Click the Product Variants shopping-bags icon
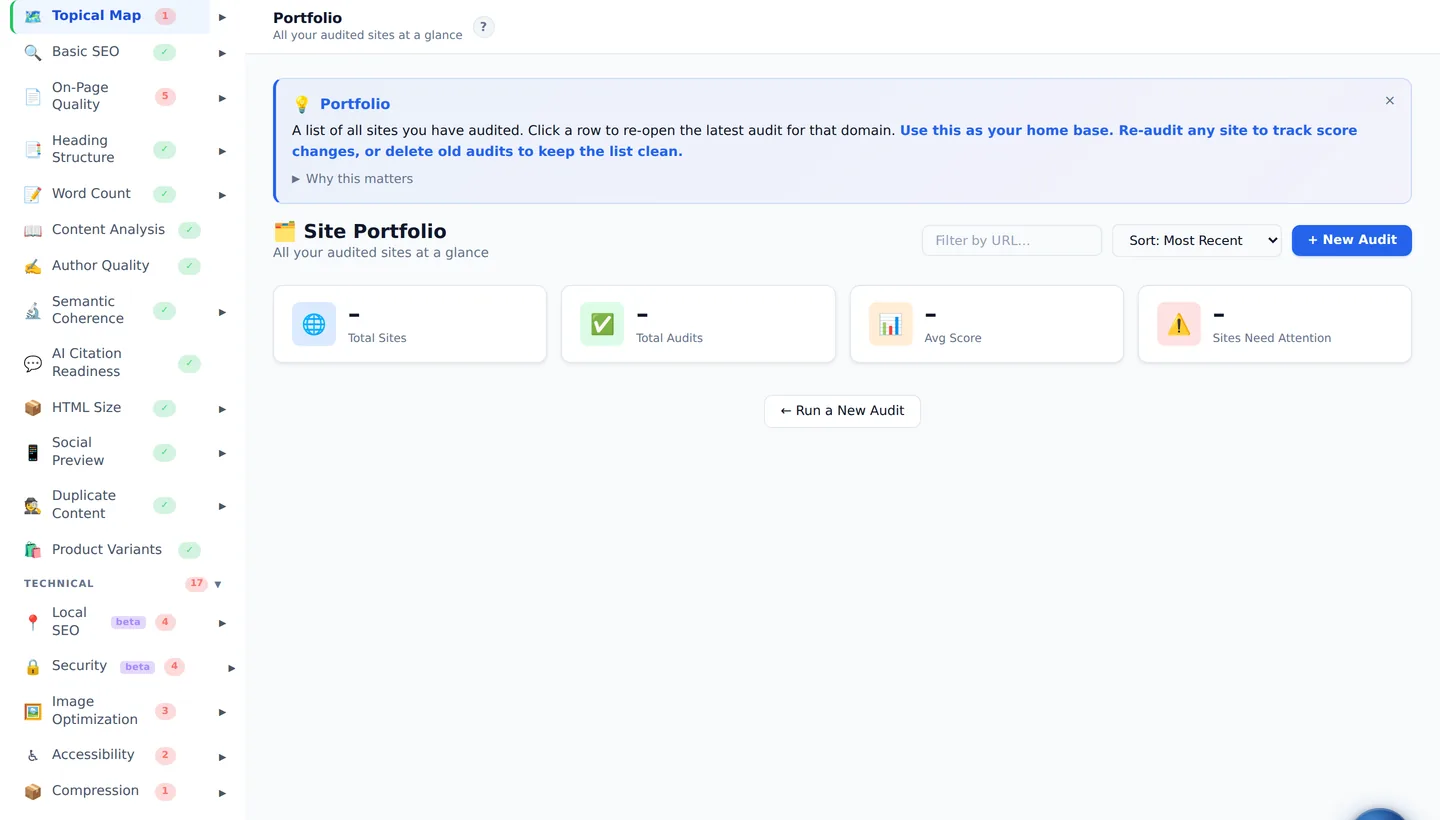 pos(33,550)
